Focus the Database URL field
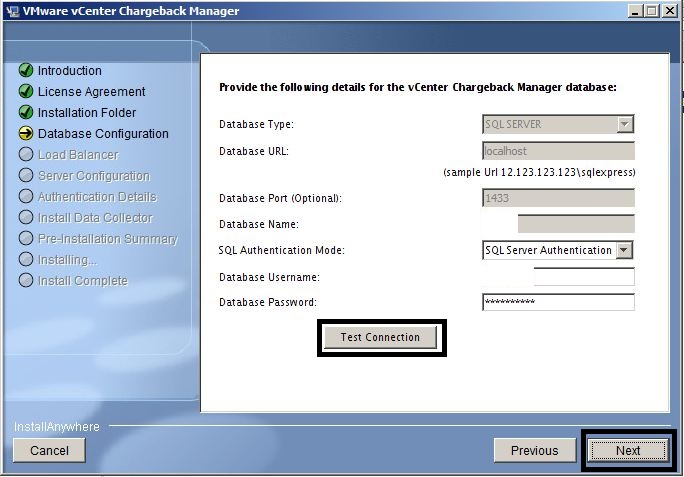This screenshot has width=684, height=477. (x=558, y=151)
